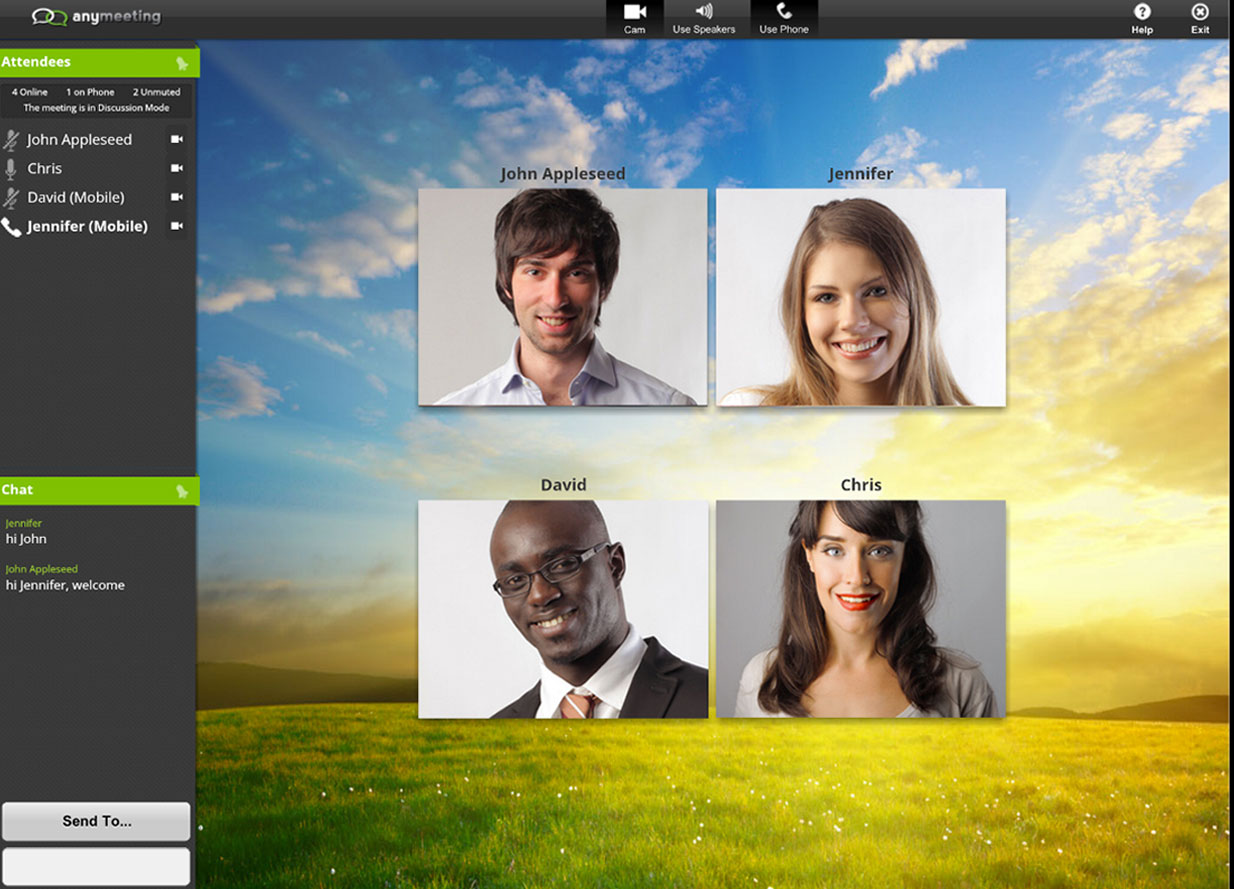Click David's video thumbnail
The image size is (1234, 889).
562,609
